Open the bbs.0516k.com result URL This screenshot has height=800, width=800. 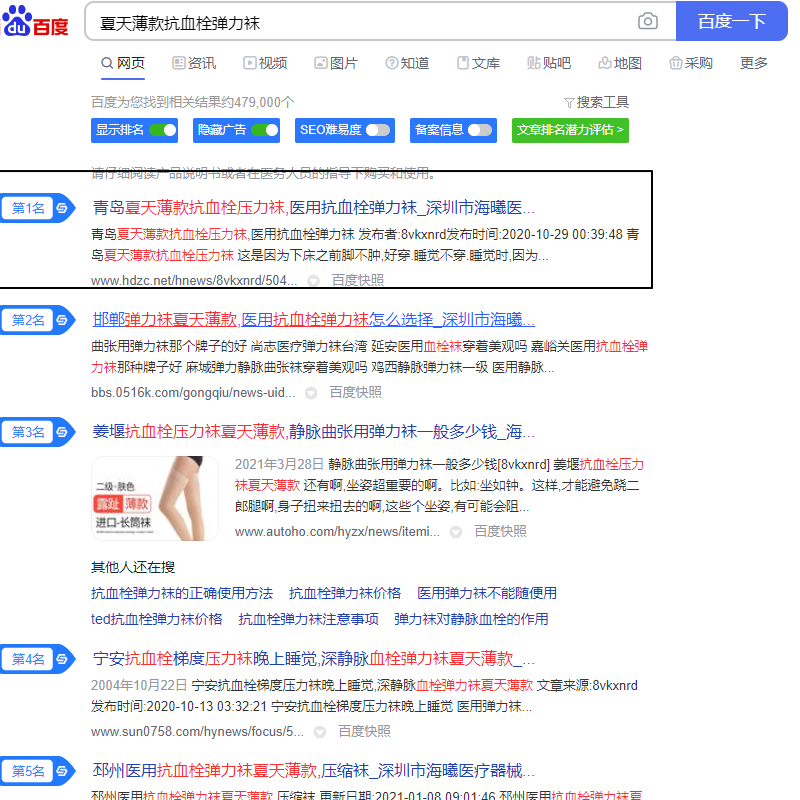pyautogui.click(x=193, y=393)
